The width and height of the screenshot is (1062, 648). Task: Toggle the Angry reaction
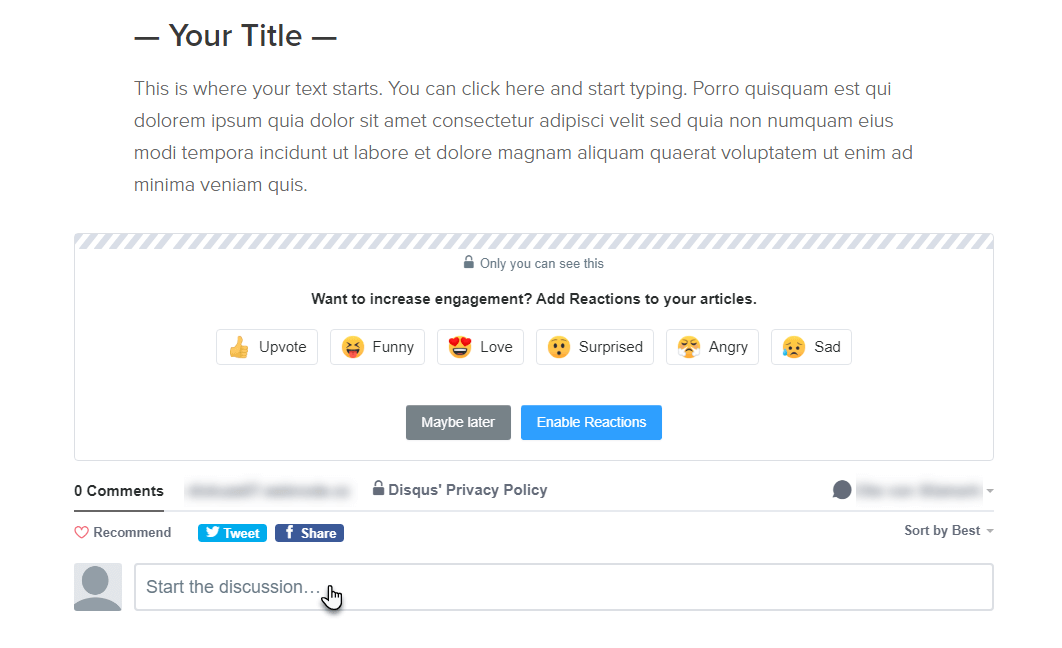(x=688, y=346)
